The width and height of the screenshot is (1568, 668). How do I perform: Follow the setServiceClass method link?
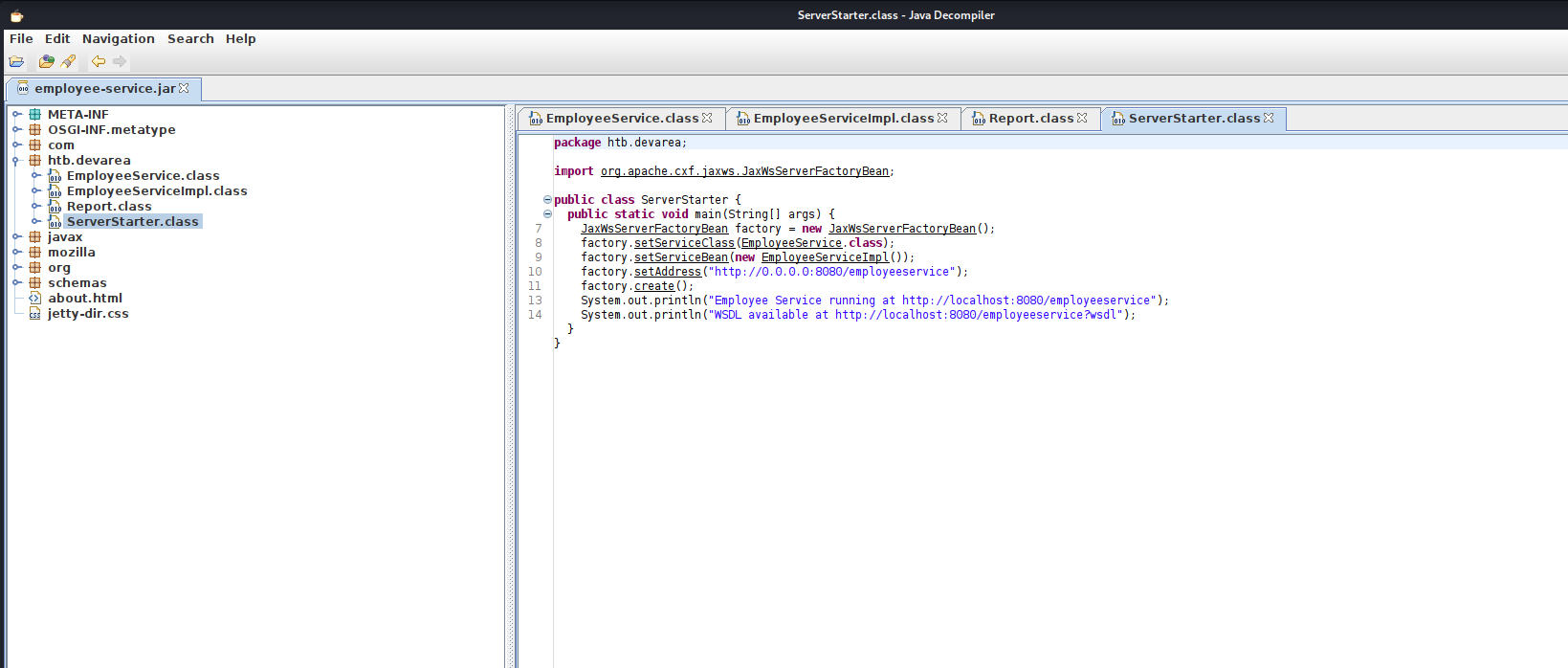(x=684, y=243)
